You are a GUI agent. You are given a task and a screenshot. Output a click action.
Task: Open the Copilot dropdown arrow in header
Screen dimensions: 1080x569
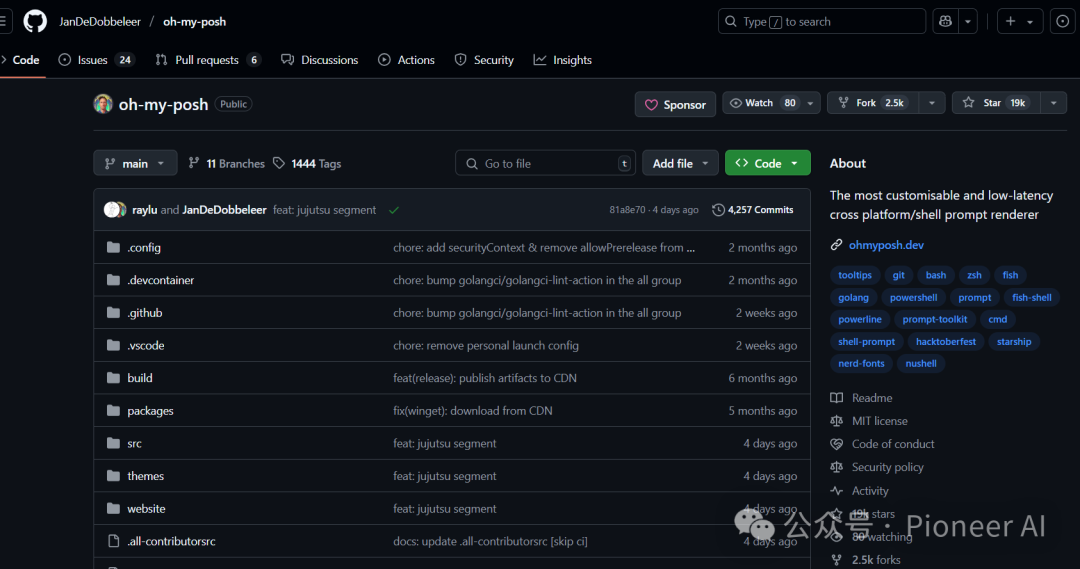968,21
